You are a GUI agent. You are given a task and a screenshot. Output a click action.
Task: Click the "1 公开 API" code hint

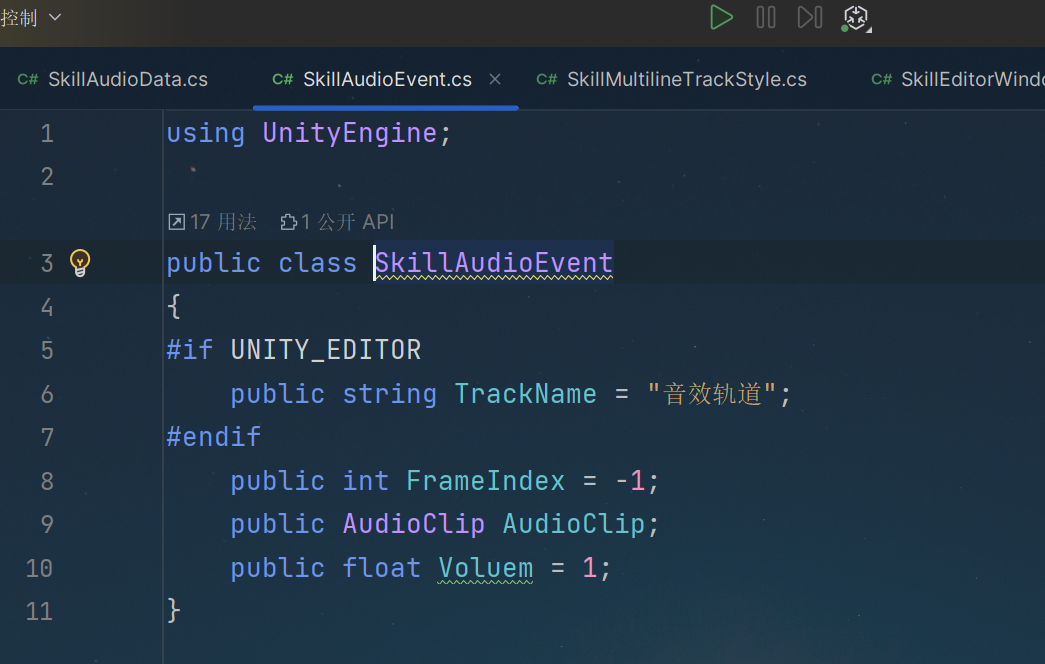coord(348,222)
